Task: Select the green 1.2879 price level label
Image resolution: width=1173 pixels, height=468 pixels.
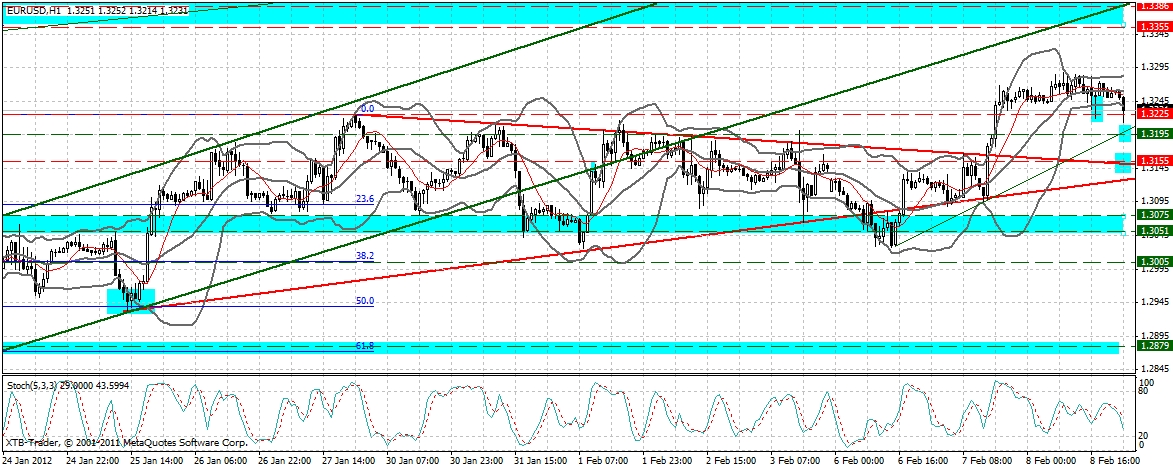Action: click(1154, 346)
